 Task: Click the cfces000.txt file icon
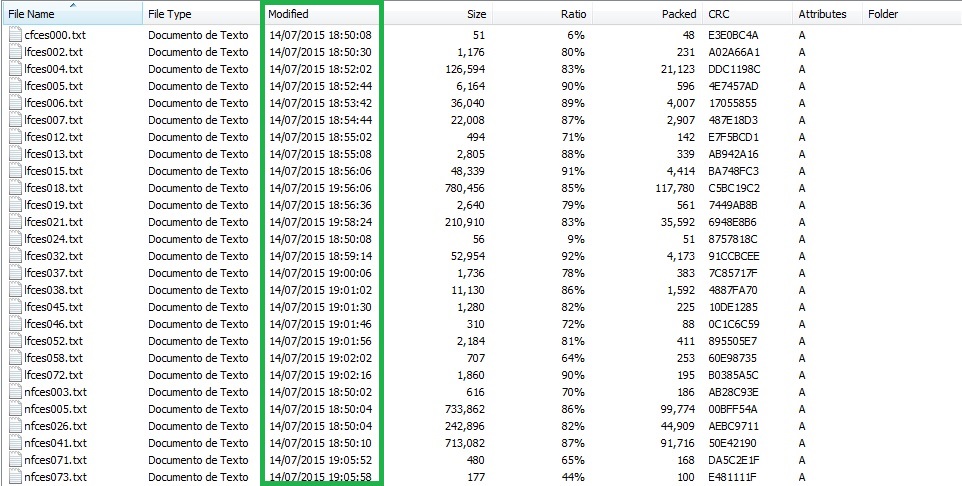click(15, 35)
